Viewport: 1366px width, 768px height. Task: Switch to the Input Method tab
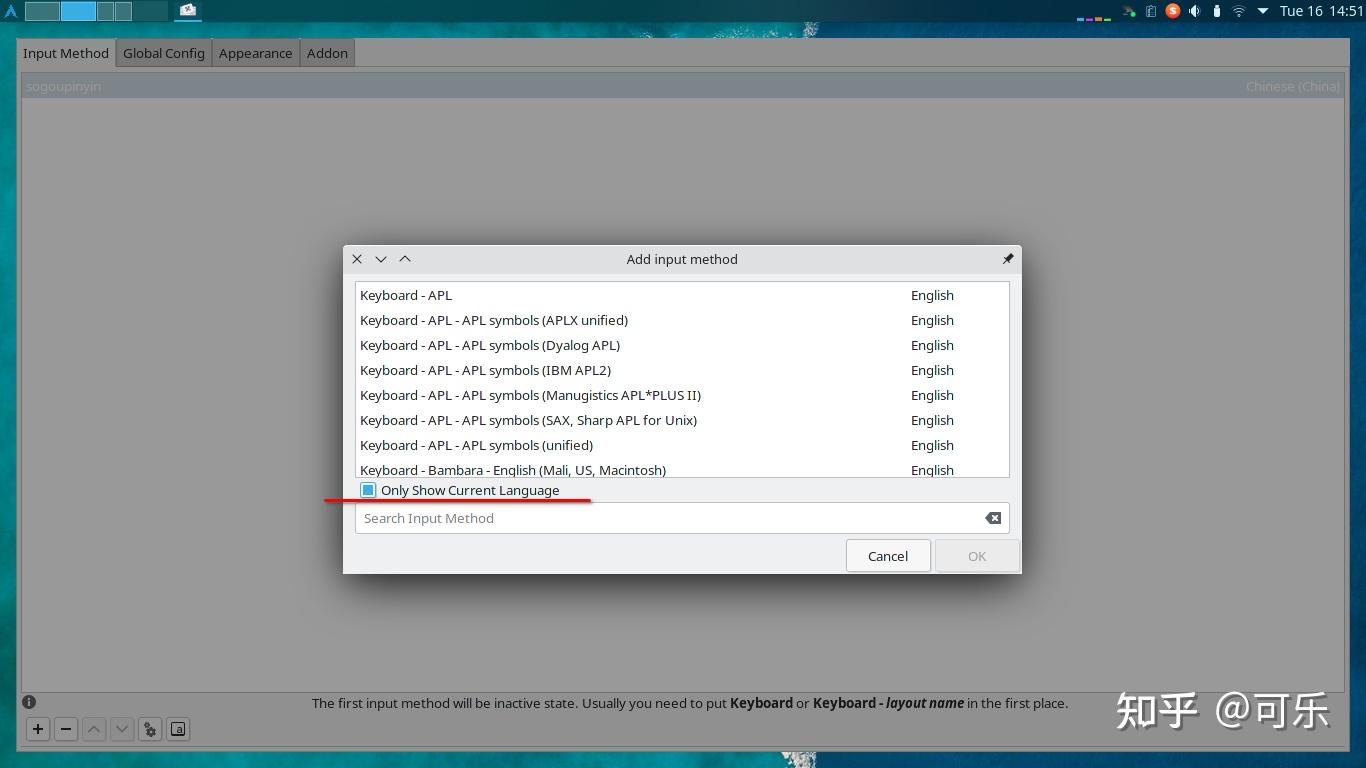66,53
